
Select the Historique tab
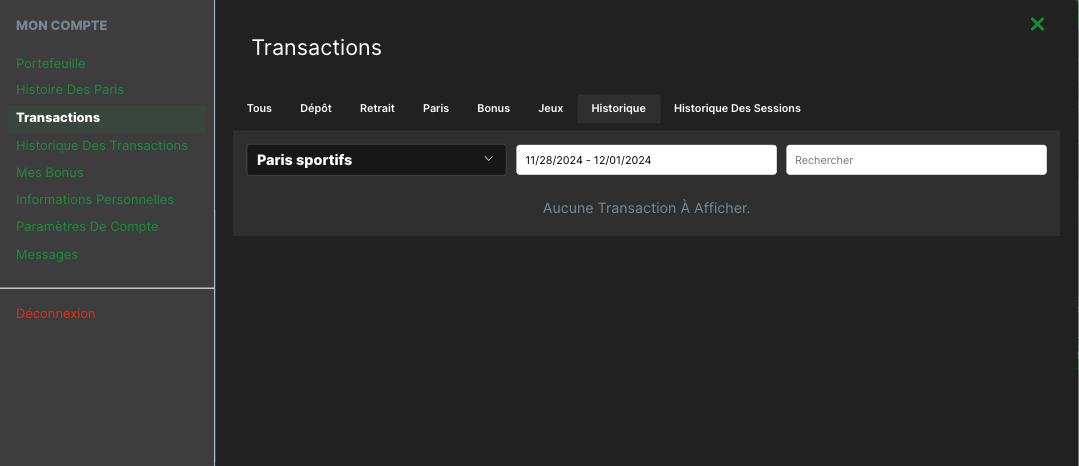point(618,108)
